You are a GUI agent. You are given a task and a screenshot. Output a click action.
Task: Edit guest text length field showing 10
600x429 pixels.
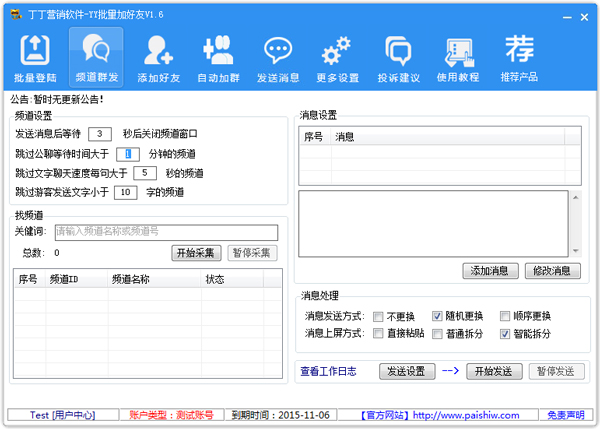coord(126,192)
